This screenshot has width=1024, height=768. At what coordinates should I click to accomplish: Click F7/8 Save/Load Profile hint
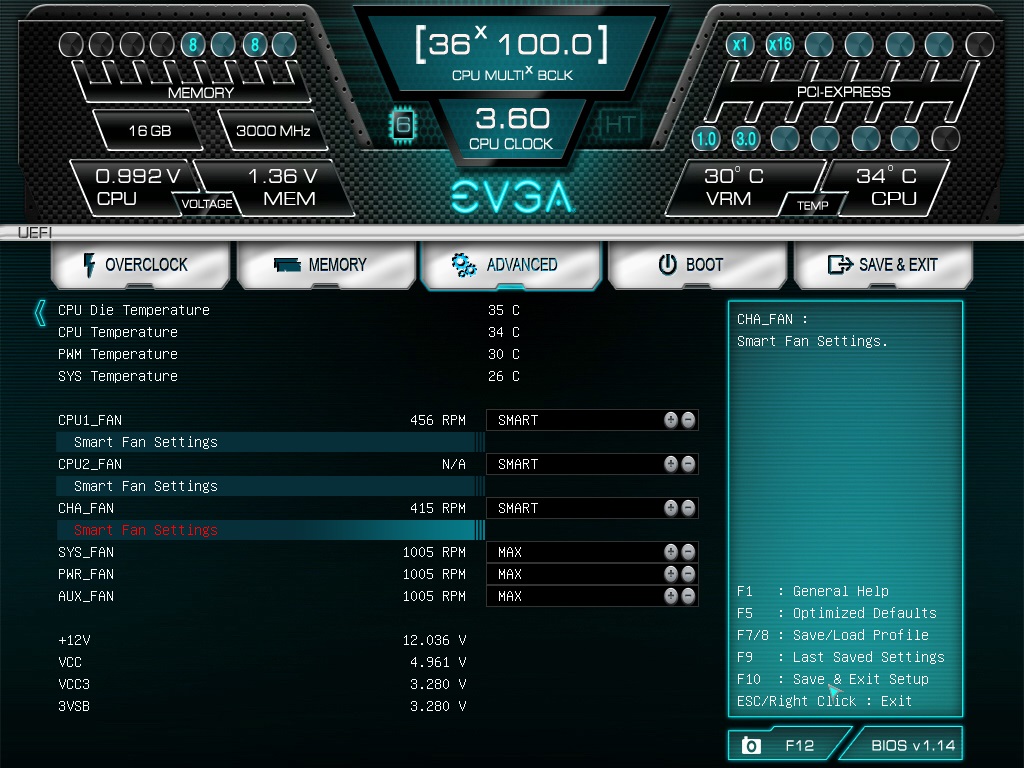pos(833,635)
